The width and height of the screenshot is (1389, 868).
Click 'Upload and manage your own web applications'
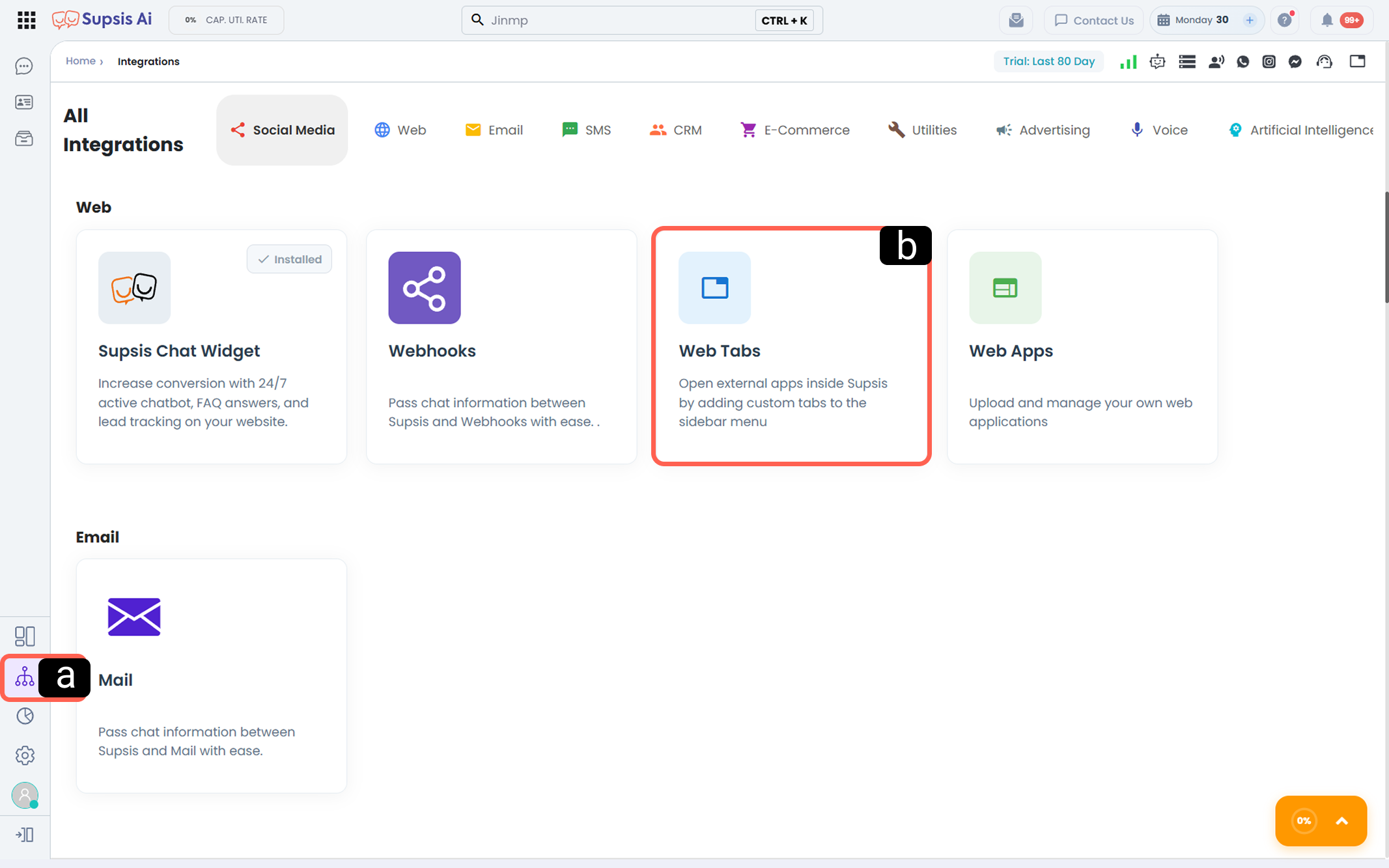pos(1080,412)
